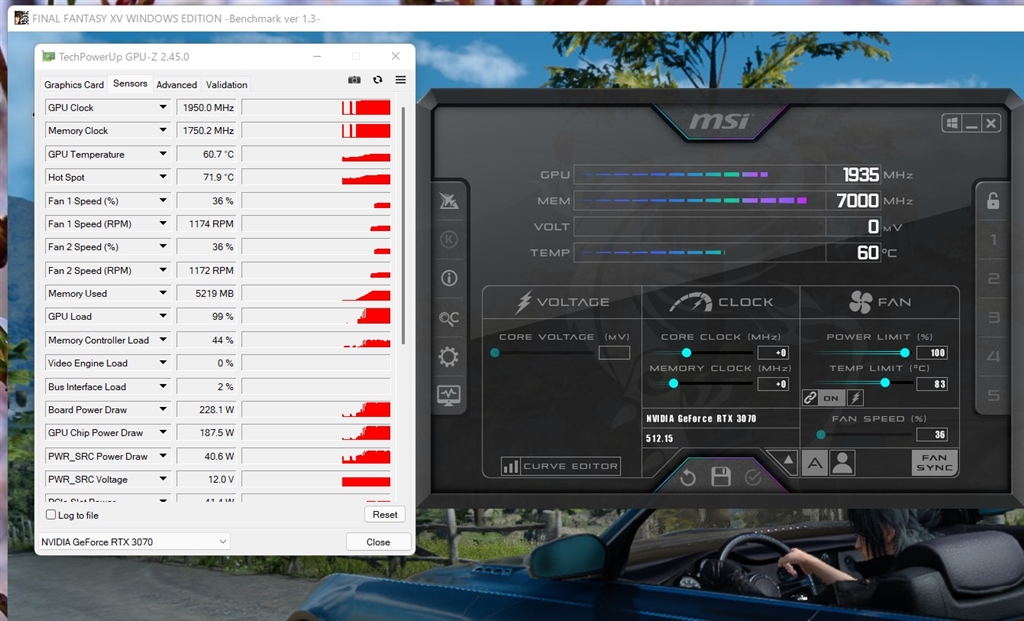Screen dimensions: 1024x621
Task: Toggle the power/temp limit link icon
Action: [810, 398]
